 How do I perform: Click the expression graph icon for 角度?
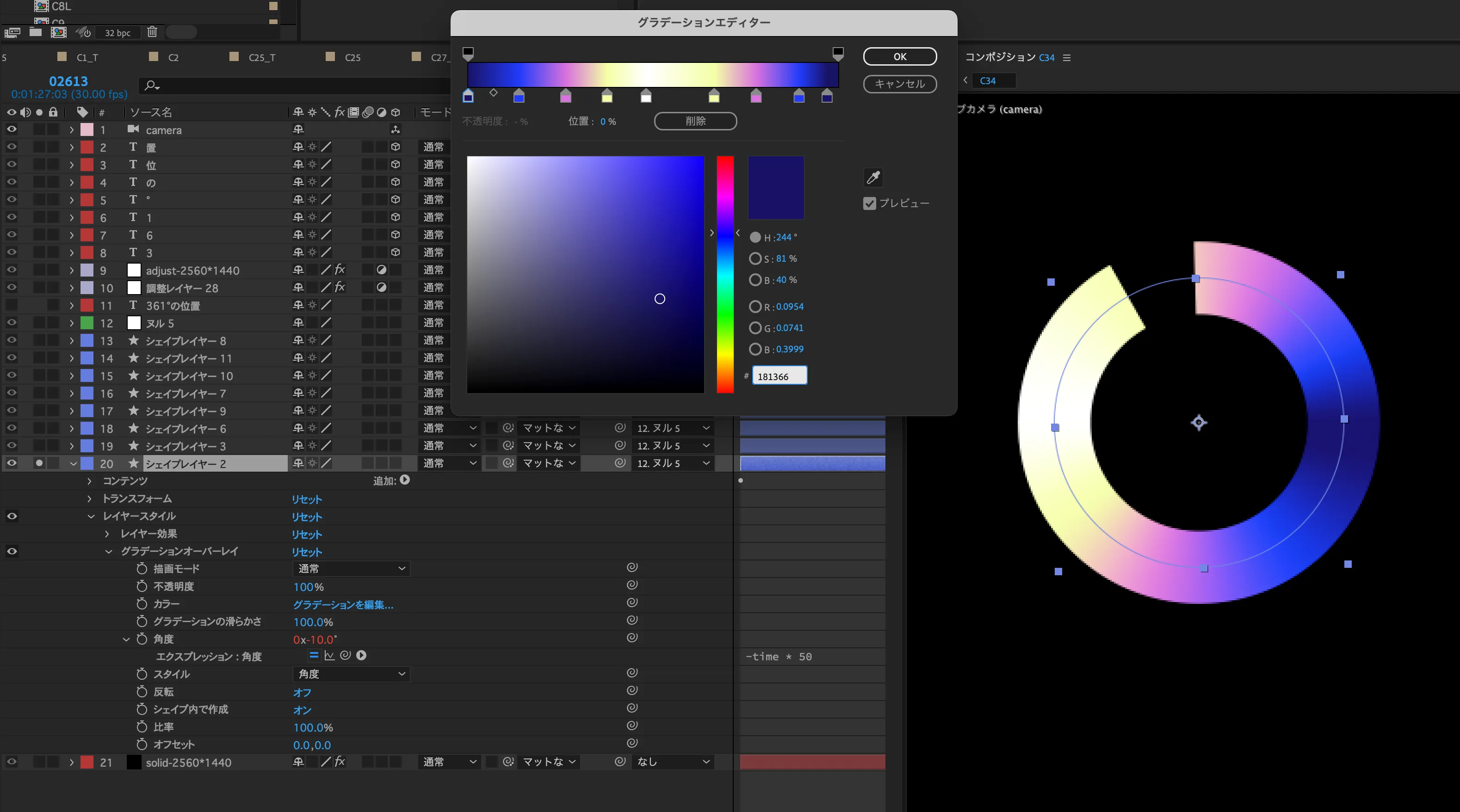(x=329, y=656)
